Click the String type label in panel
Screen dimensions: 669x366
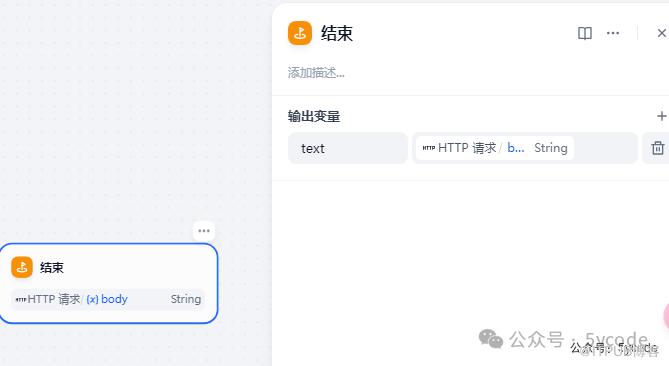coord(550,148)
